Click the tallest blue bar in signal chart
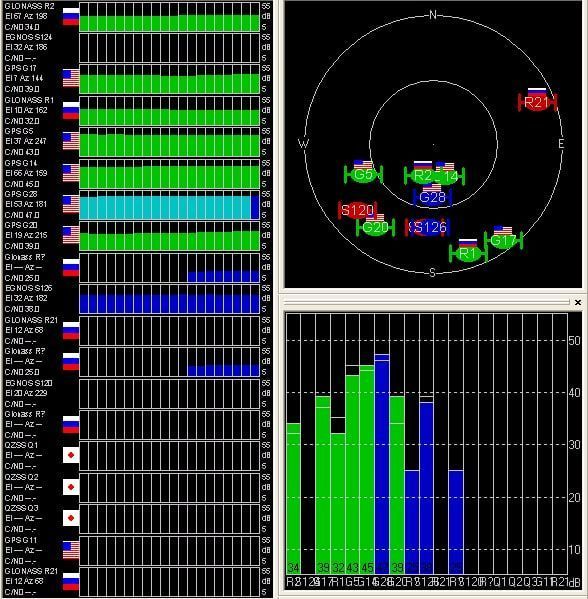This screenshot has width=588, height=599. tap(382, 464)
